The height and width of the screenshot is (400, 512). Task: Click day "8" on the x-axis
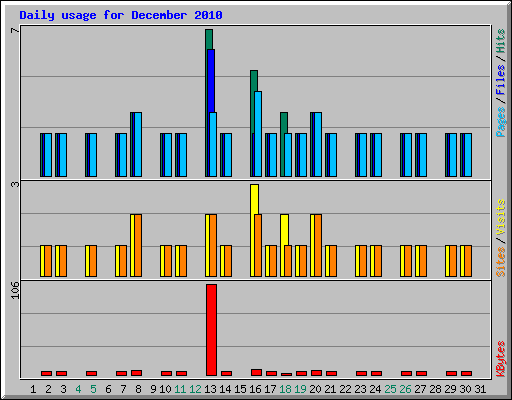point(138,389)
